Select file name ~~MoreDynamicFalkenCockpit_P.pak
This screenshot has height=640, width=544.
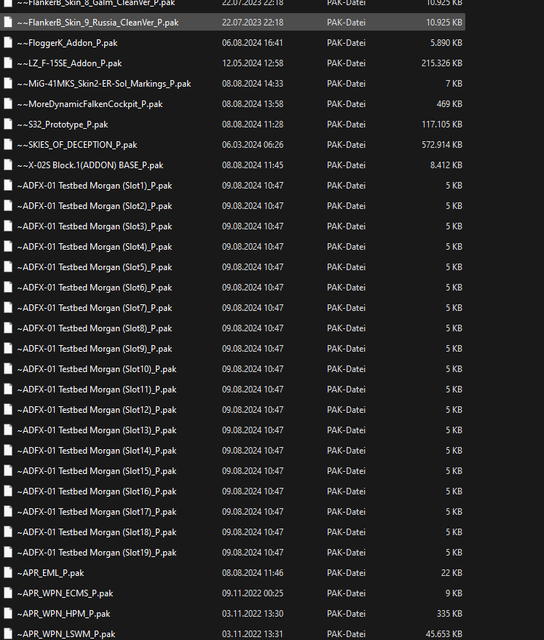pos(90,104)
